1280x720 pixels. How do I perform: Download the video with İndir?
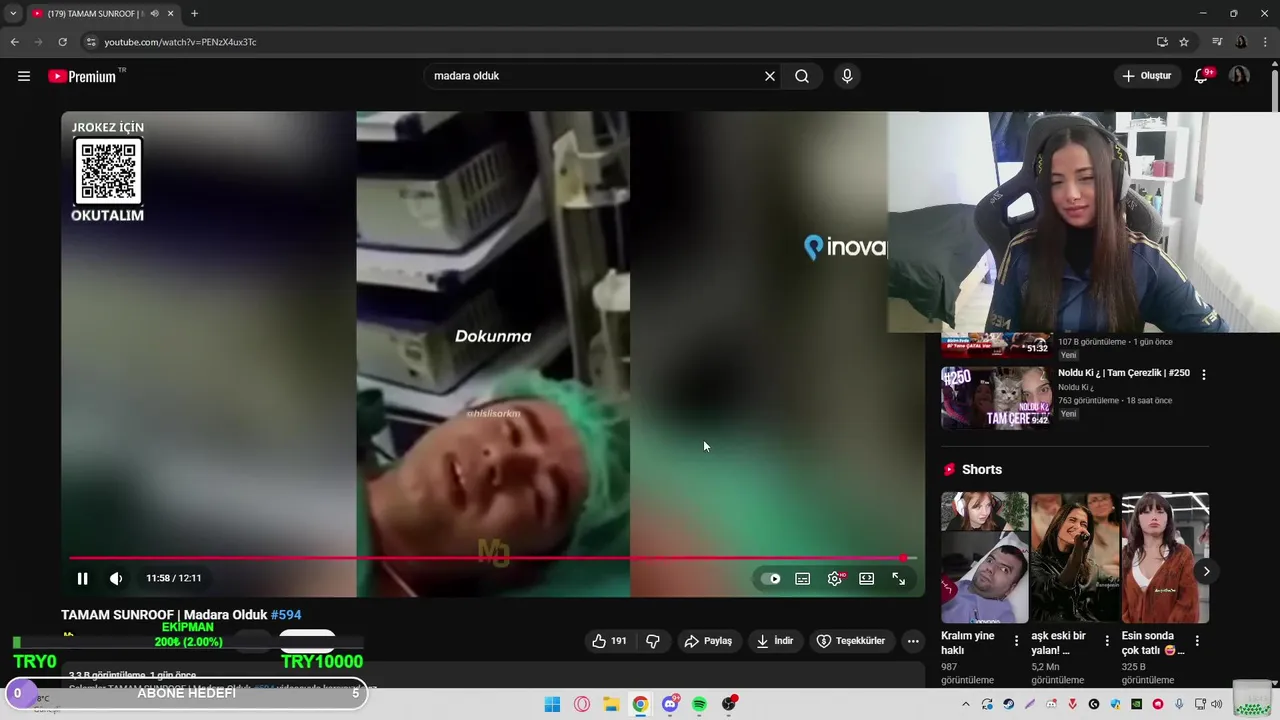coord(775,641)
